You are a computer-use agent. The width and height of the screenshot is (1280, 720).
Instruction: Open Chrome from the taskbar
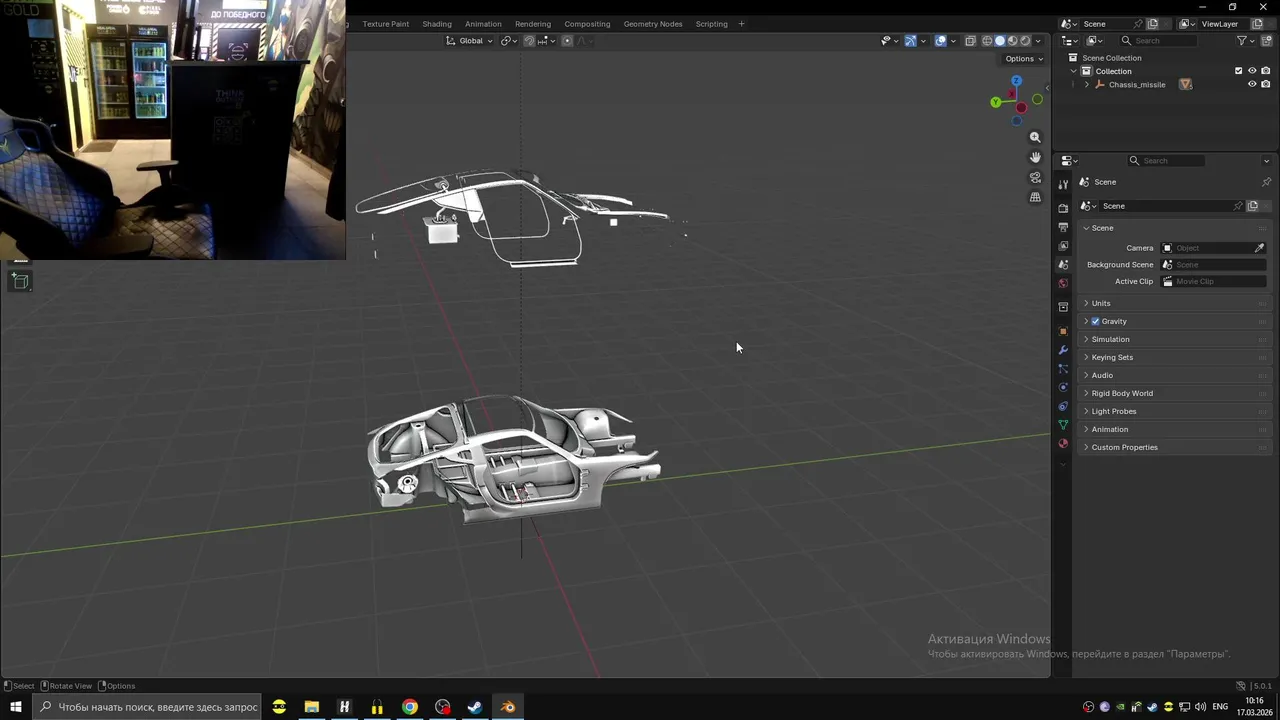pos(410,707)
